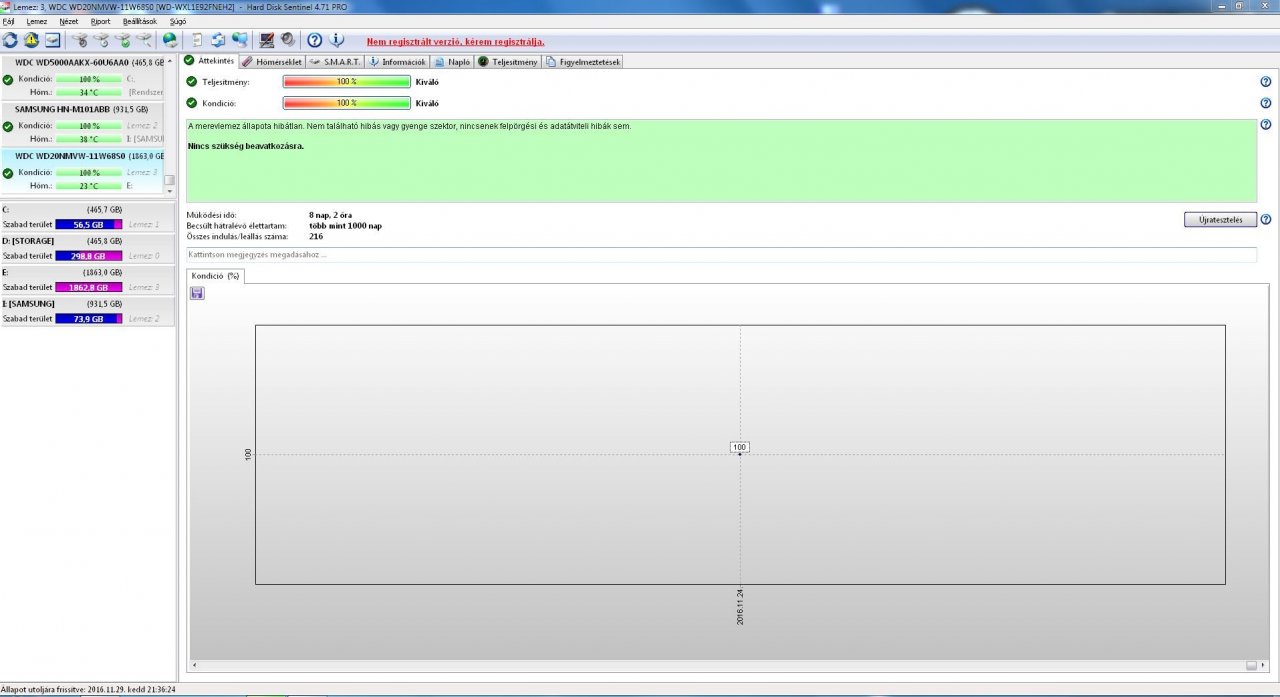Click the Nem regisztrált verzió registration link
1280x697 pixels.
[455, 42]
